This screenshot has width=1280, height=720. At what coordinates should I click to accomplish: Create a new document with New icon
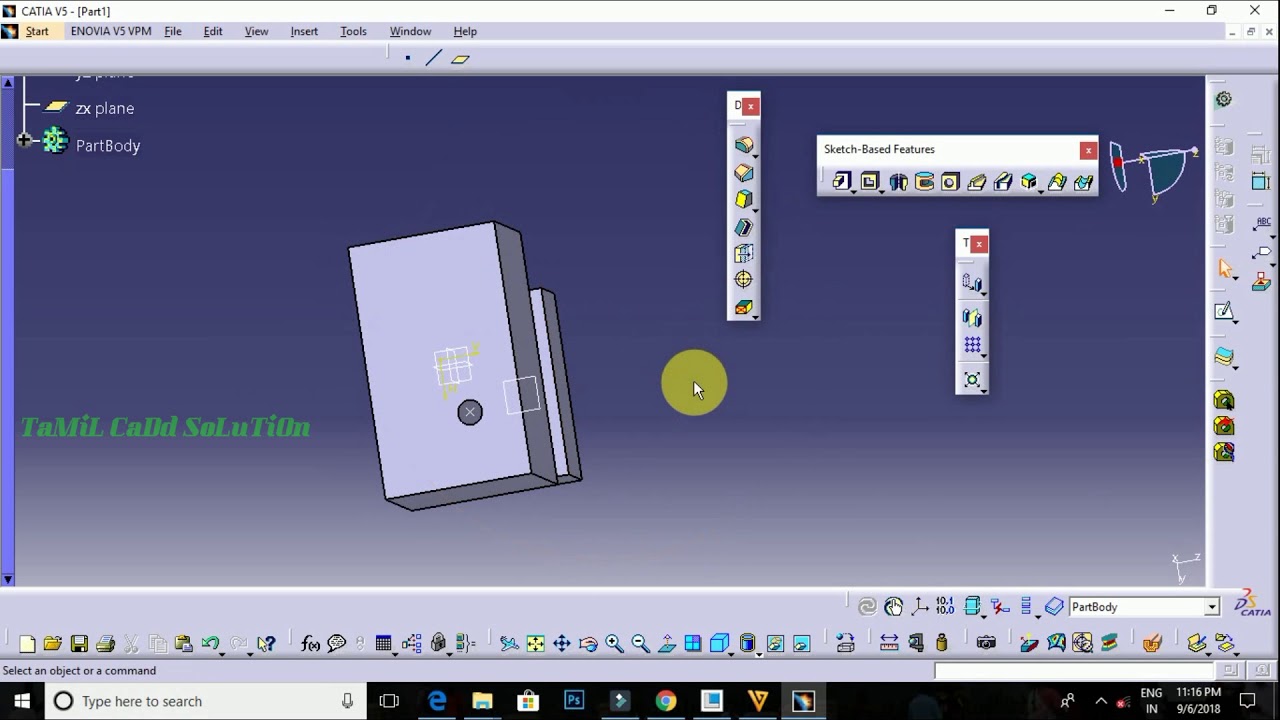pyautogui.click(x=27, y=643)
